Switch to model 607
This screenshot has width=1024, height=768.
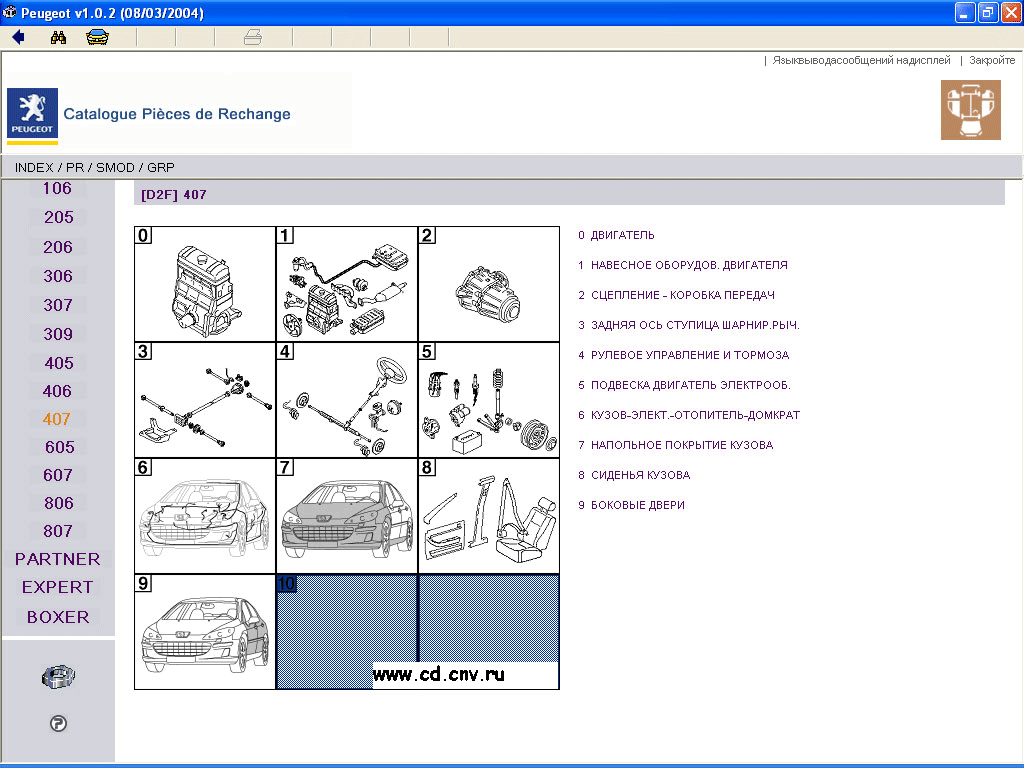[x=57, y=475]
